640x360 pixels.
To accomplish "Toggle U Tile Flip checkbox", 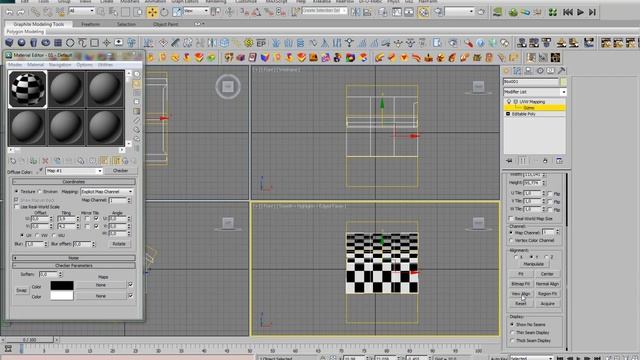I will coord(551,193).
